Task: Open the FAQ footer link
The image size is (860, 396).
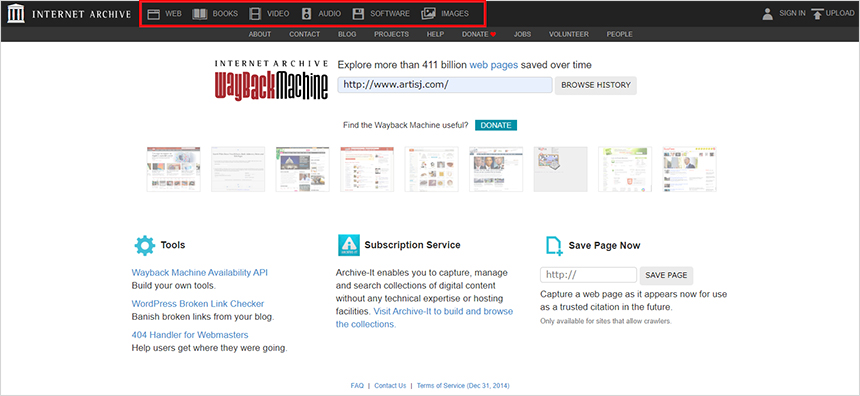Action: click(x=357, y=386)
